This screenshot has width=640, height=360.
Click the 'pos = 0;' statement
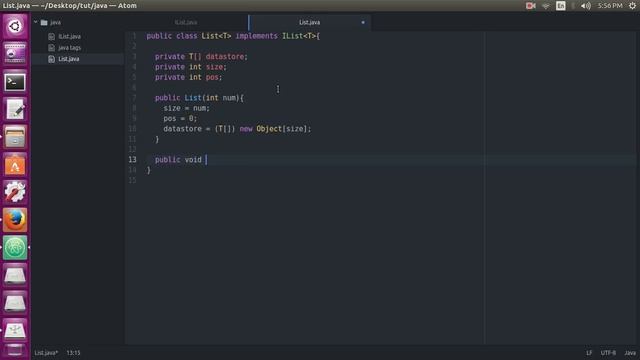(x=180, y=118)
